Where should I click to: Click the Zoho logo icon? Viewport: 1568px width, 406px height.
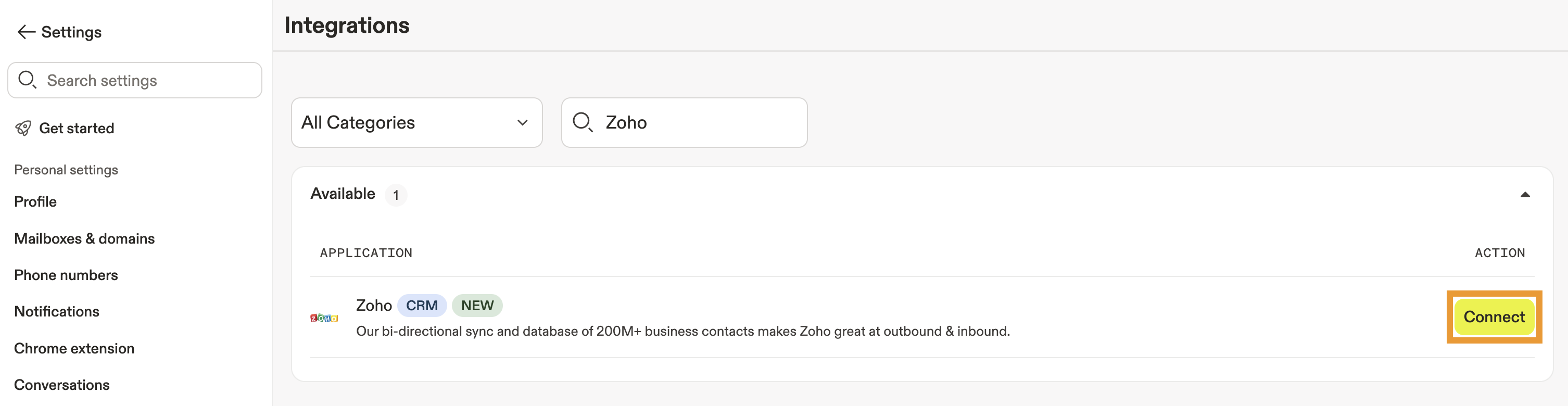(324, 318)
